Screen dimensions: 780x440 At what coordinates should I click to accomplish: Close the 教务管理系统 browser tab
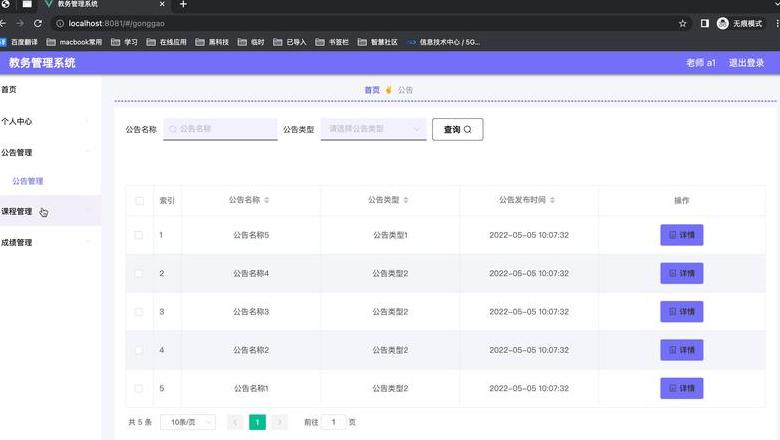click(x=162, y=4)
